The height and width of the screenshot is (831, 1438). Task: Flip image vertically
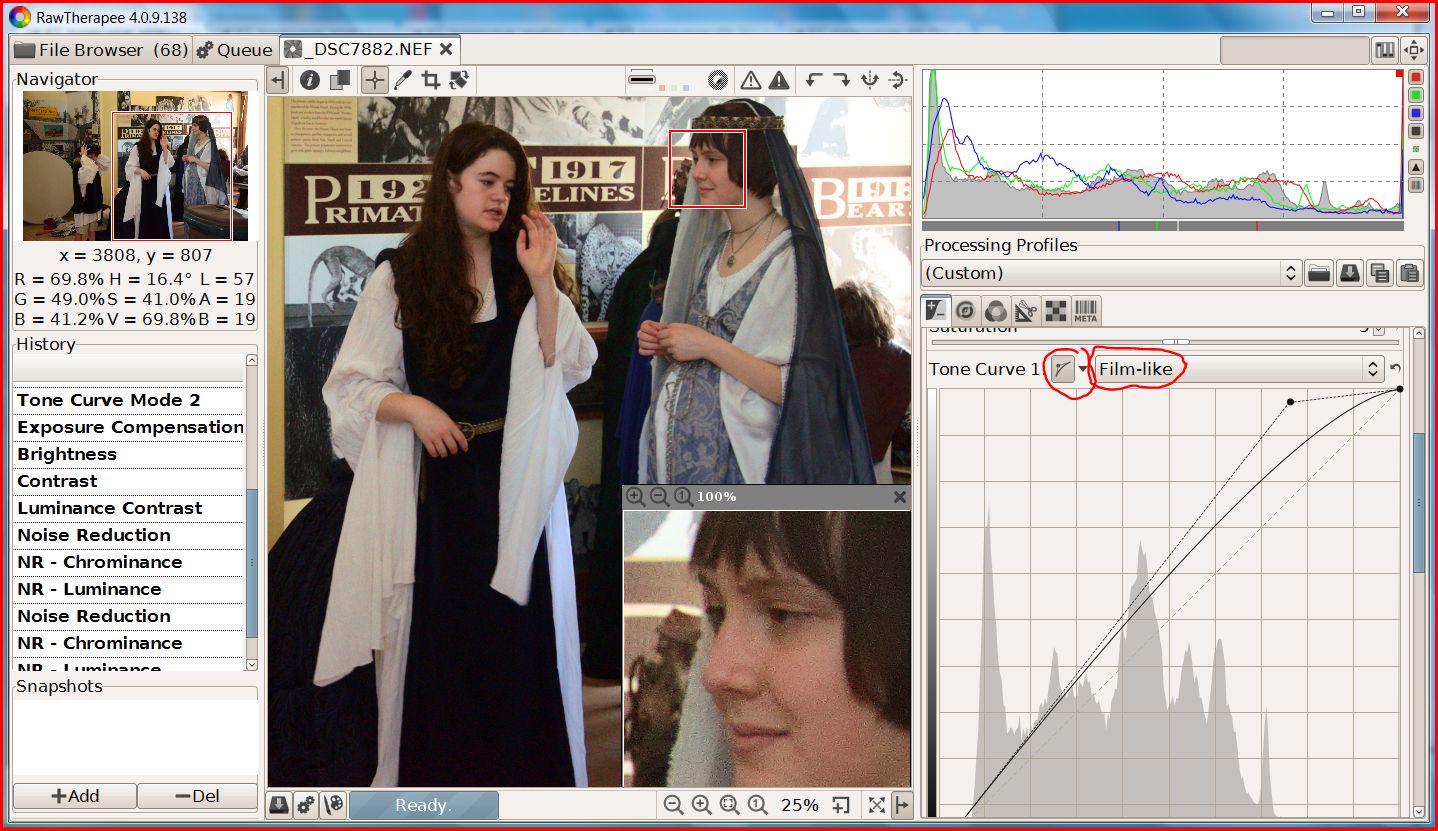897,80
